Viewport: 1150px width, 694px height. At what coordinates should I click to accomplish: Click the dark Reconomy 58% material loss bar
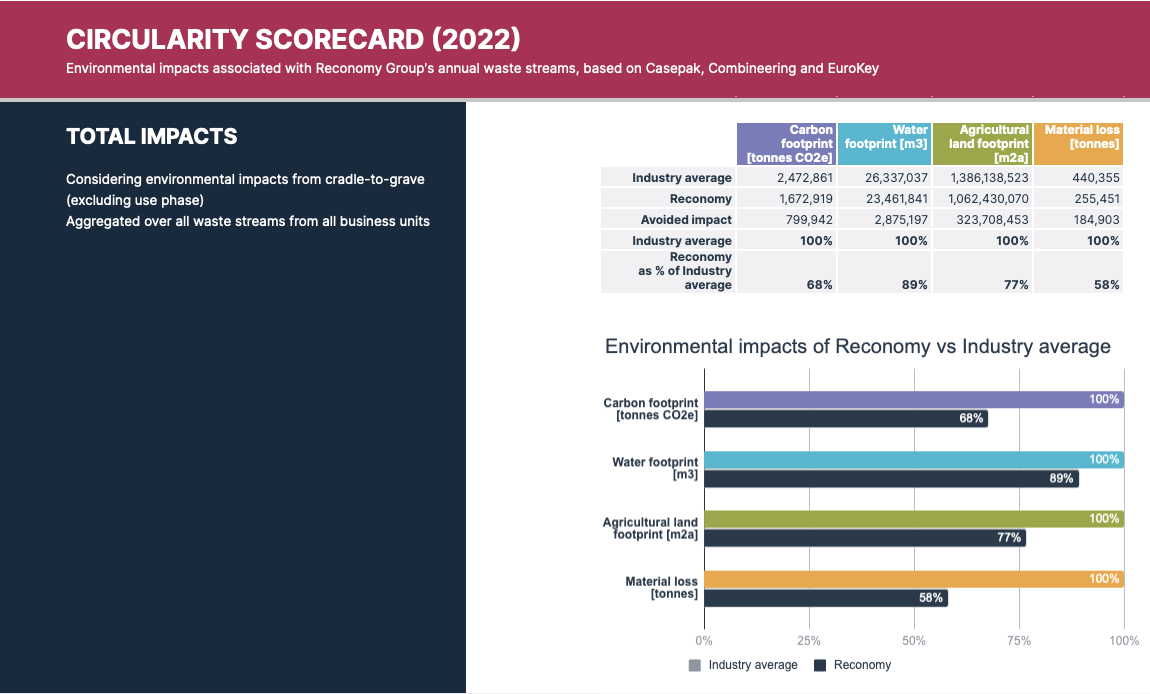826,598
